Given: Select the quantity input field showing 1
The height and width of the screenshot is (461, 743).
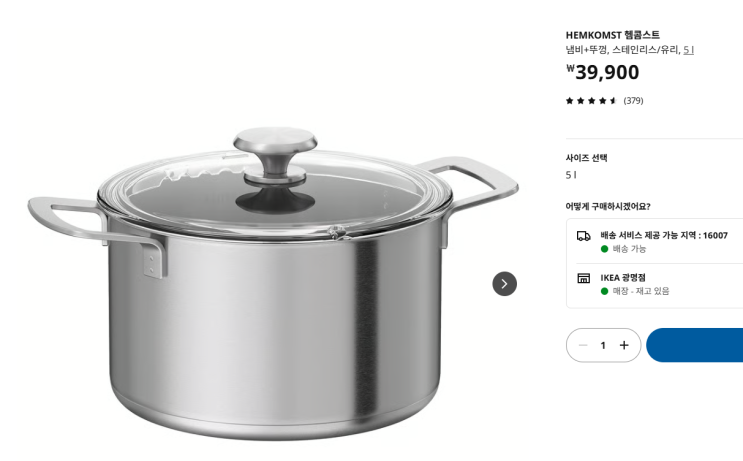Looking at the screenshot, I should tap(603, 345).
